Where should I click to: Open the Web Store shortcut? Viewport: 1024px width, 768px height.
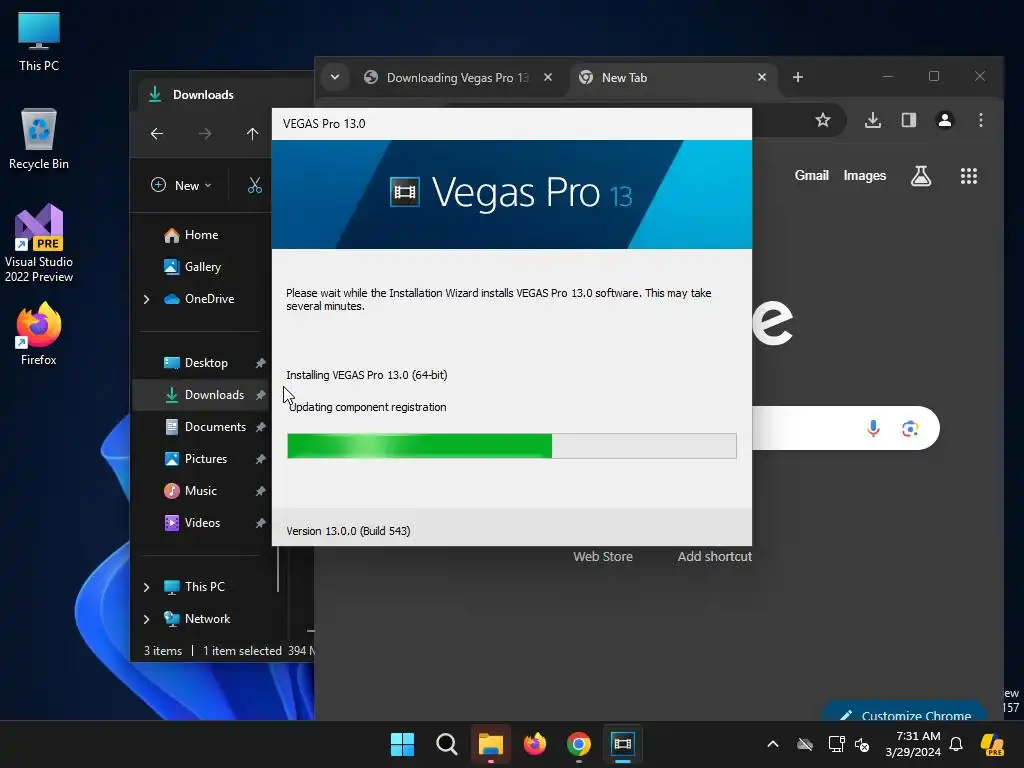pos(603,557)
